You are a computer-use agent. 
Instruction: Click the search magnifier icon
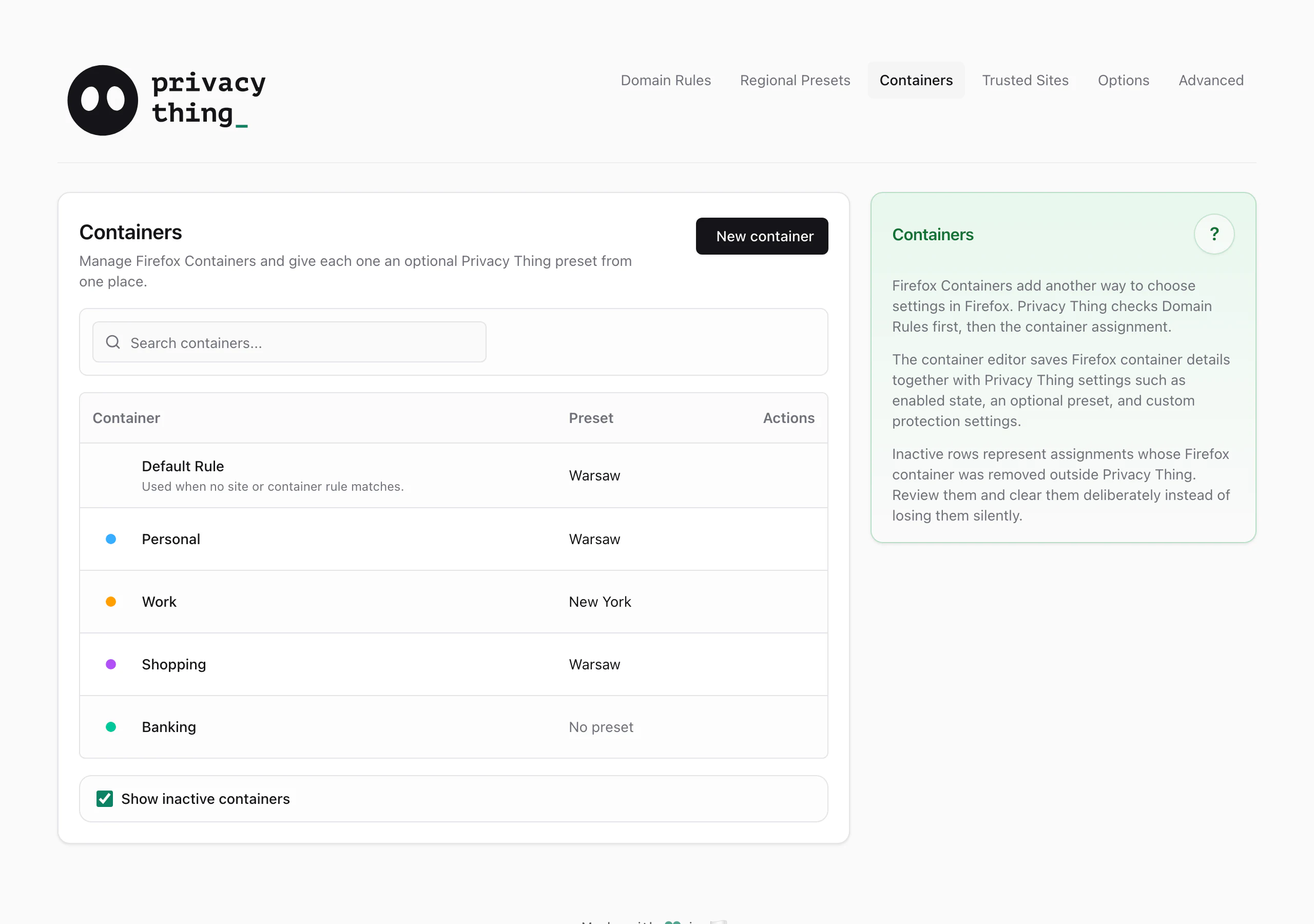[113, 342]
